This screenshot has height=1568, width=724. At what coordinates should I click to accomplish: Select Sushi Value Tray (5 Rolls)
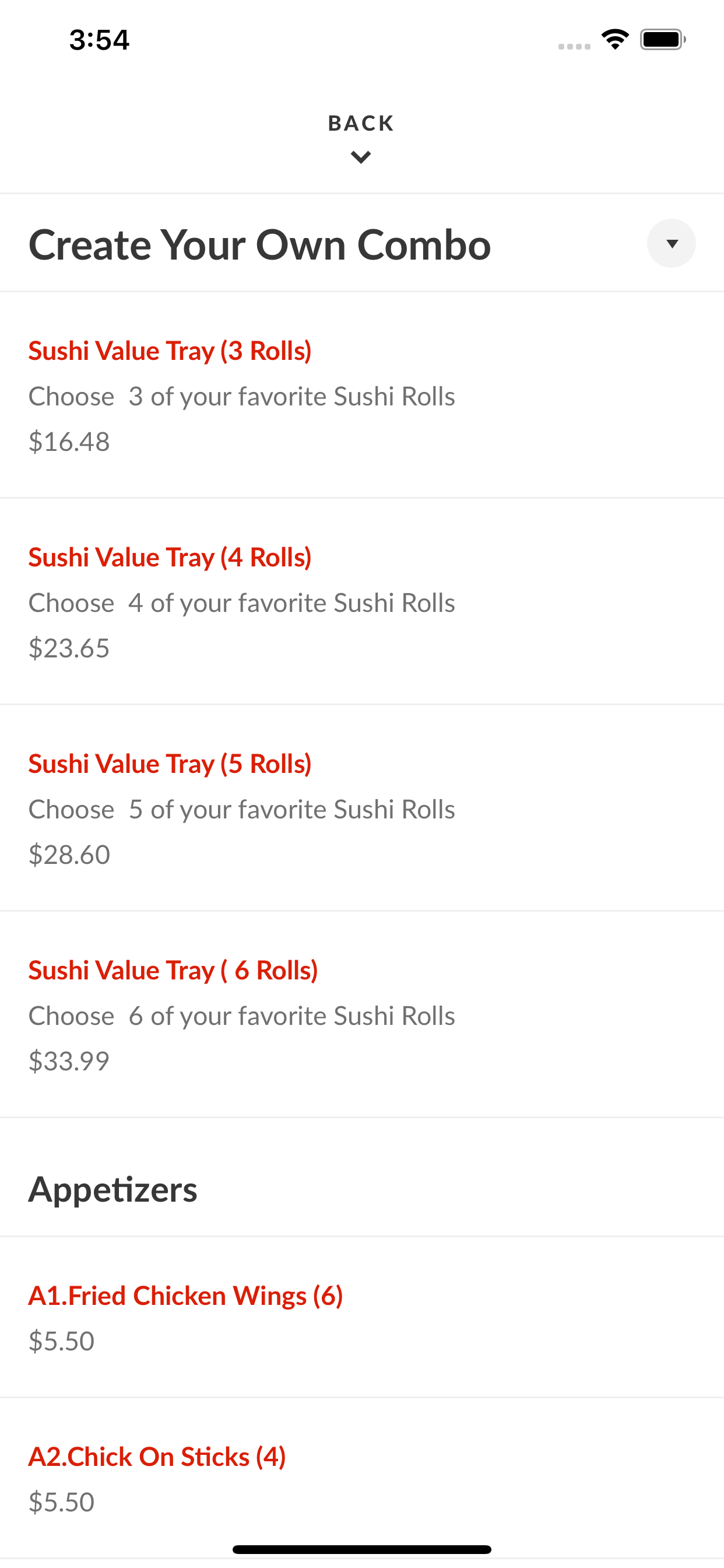[362, 808]
